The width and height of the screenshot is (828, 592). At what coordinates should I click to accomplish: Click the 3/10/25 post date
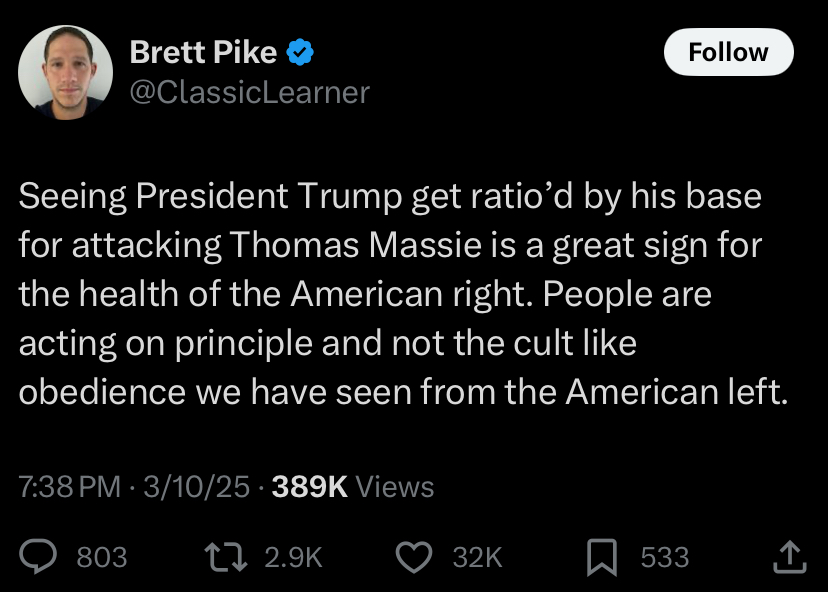(196, 486)
